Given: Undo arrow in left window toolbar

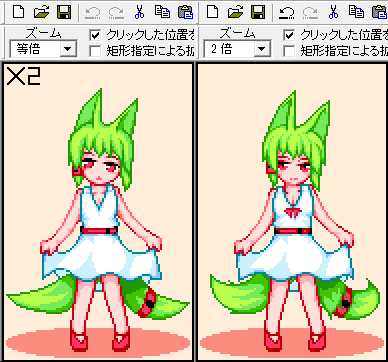Looking at the screenshot, I should (x=92, y=13).
